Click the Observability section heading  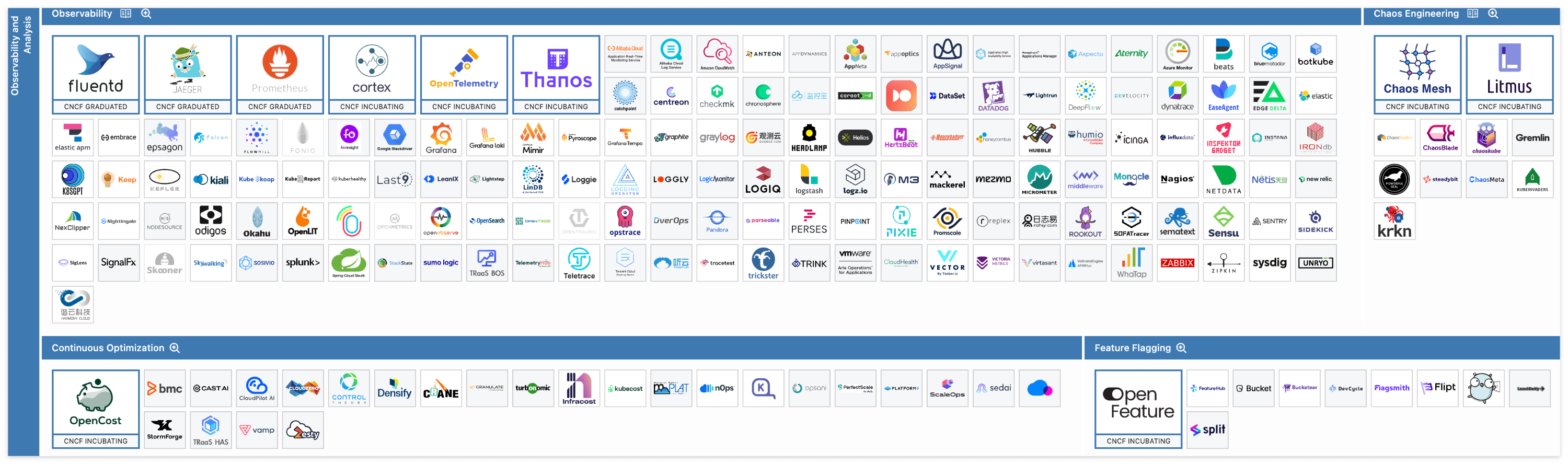(x=82, y=14)
